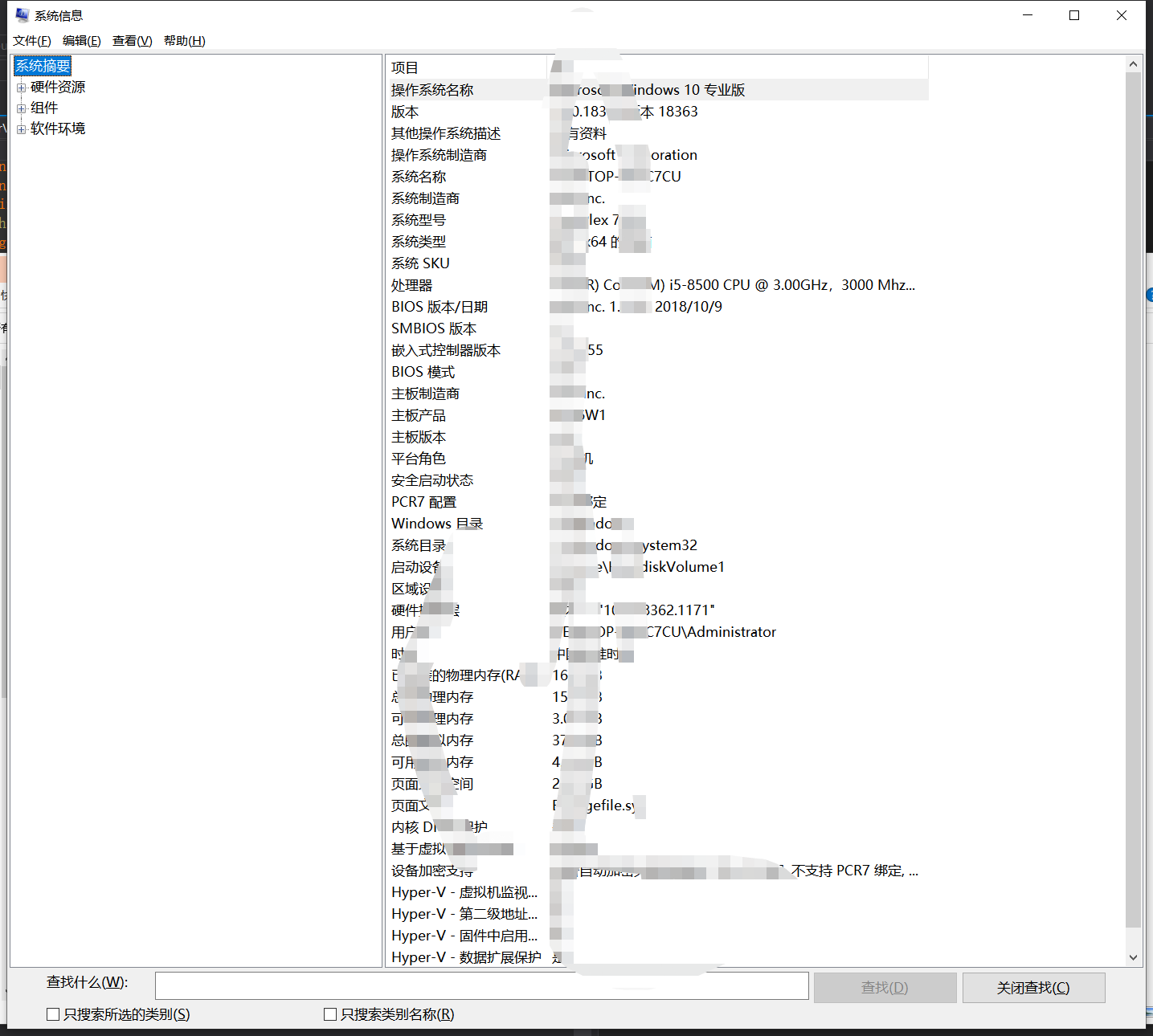Image resolution: width=1153 pixels, height=1036 pixels.
Task: Click the 关闭查找 button
Action: point(1033,987)
